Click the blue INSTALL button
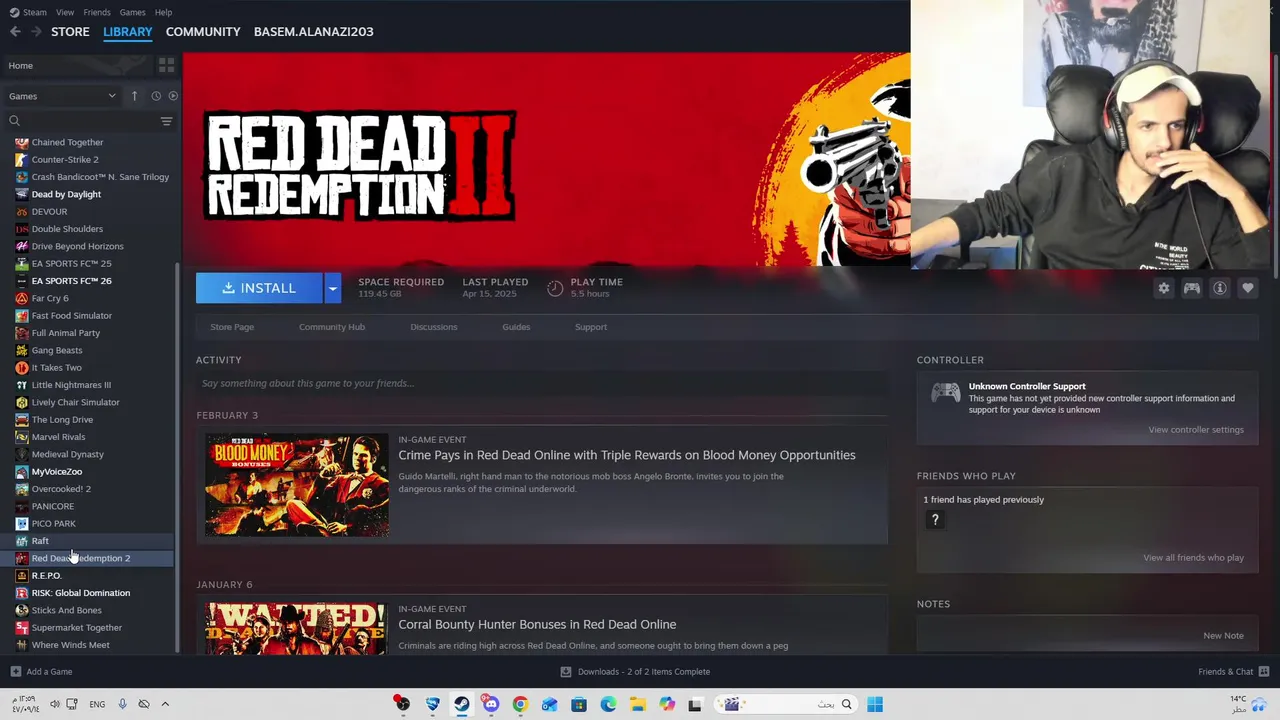The image size is (1280, 720). [x=259, y=288]
